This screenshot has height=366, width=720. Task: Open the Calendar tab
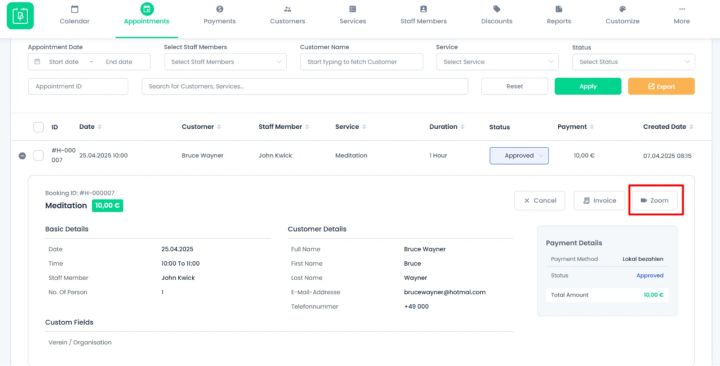point(74,16)
